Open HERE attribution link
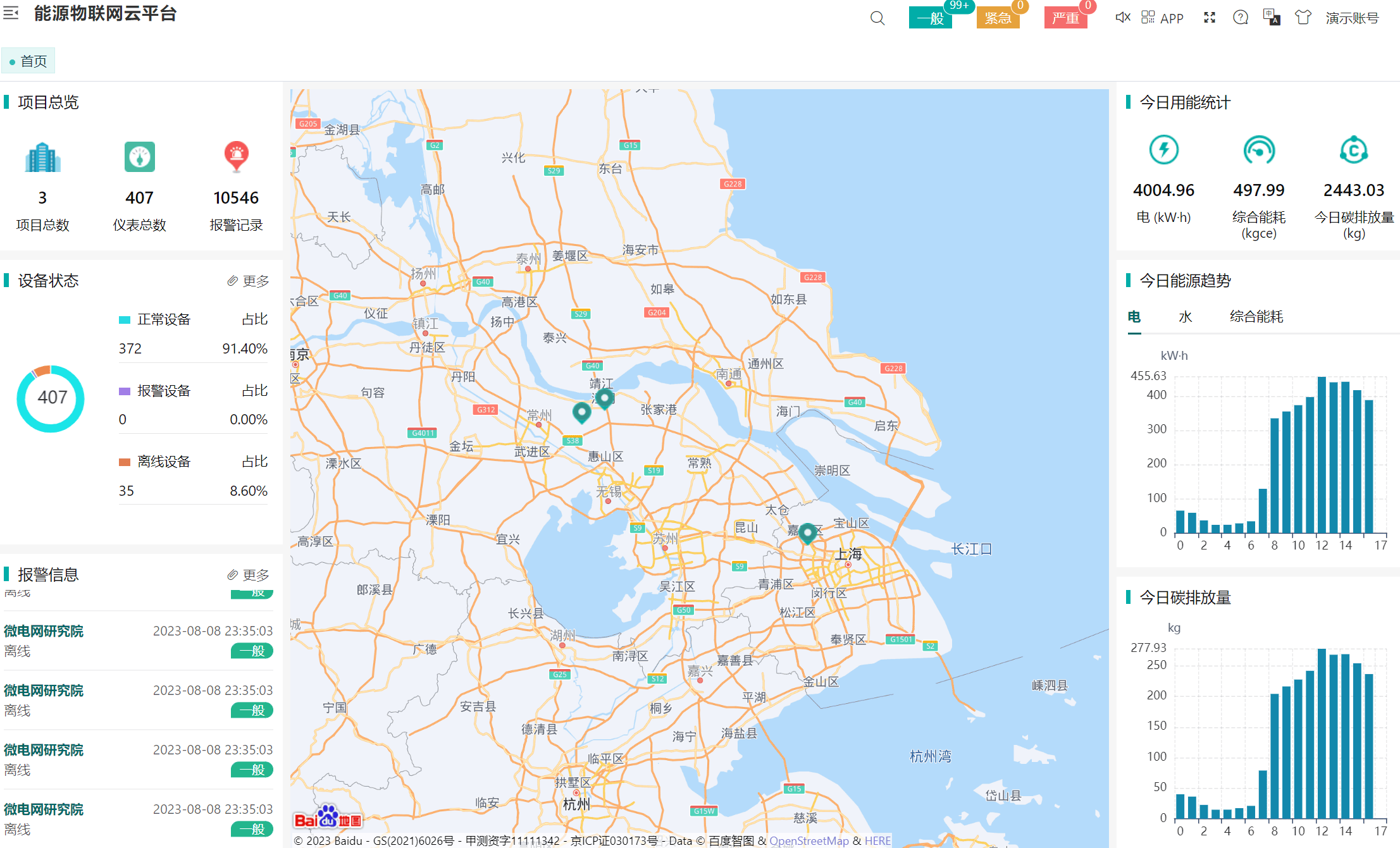This screenshot has height=848, width=1400. pyautogui.click(x=877, y=840)
